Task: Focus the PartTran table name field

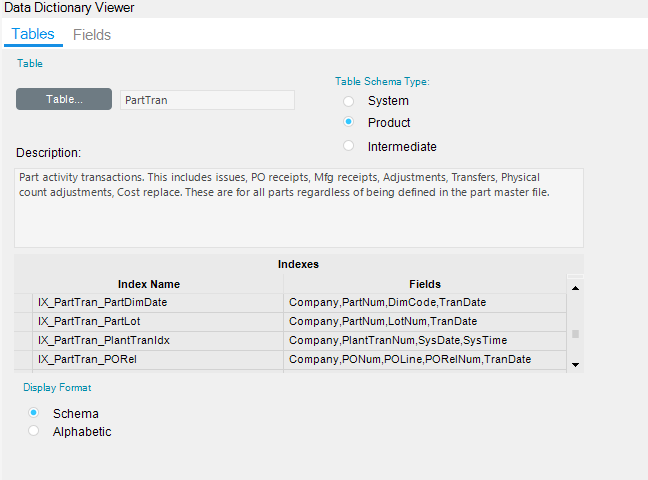Action: [207, 100]
